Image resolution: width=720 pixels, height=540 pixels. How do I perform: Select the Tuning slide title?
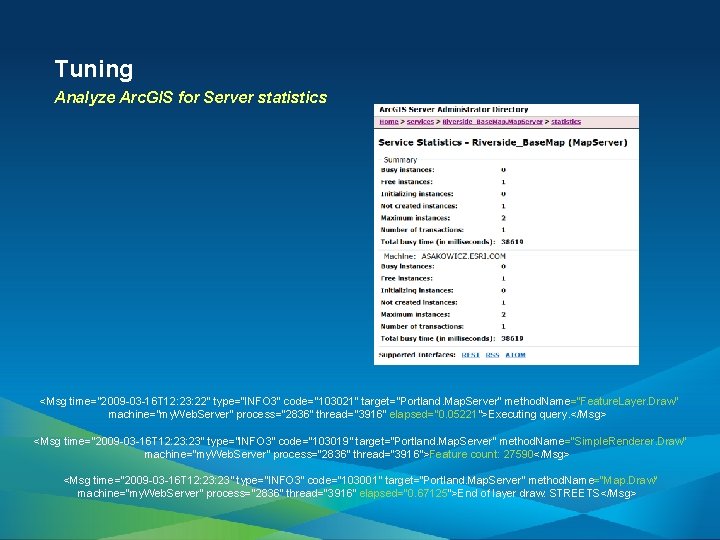(x=94, y=69)
